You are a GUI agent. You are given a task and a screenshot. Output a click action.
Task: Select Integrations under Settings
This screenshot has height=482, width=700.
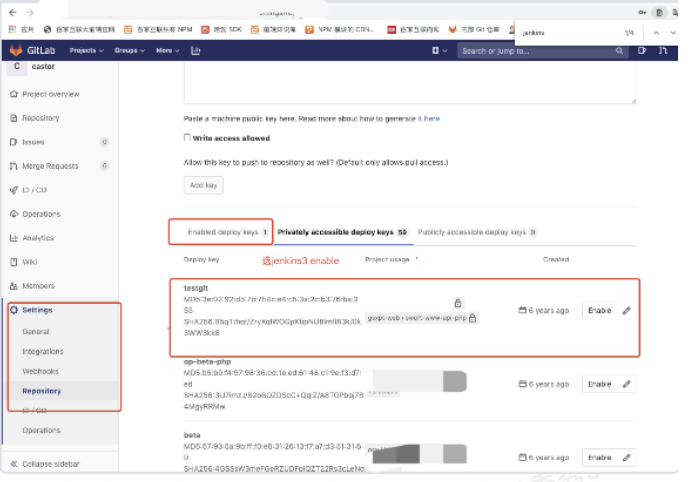(x=42, y=351)
